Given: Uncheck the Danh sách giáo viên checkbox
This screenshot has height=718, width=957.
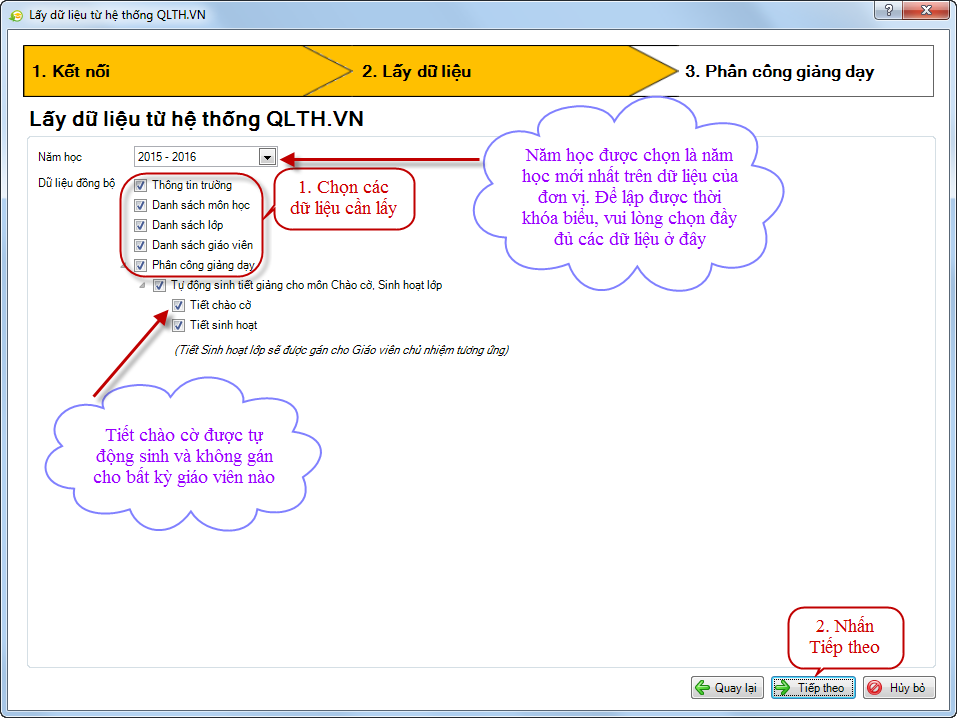Looking at the screenshot, I should pos(140,245).
